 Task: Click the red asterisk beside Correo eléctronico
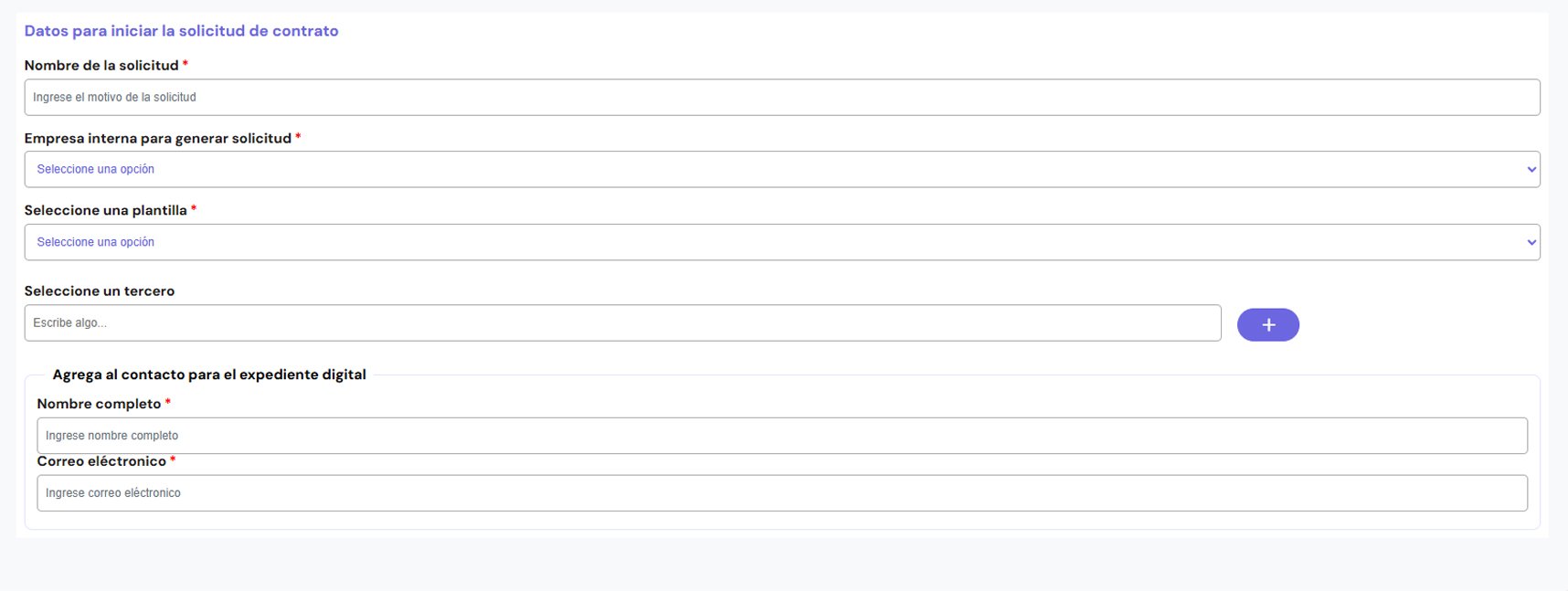tap(173, 459)
